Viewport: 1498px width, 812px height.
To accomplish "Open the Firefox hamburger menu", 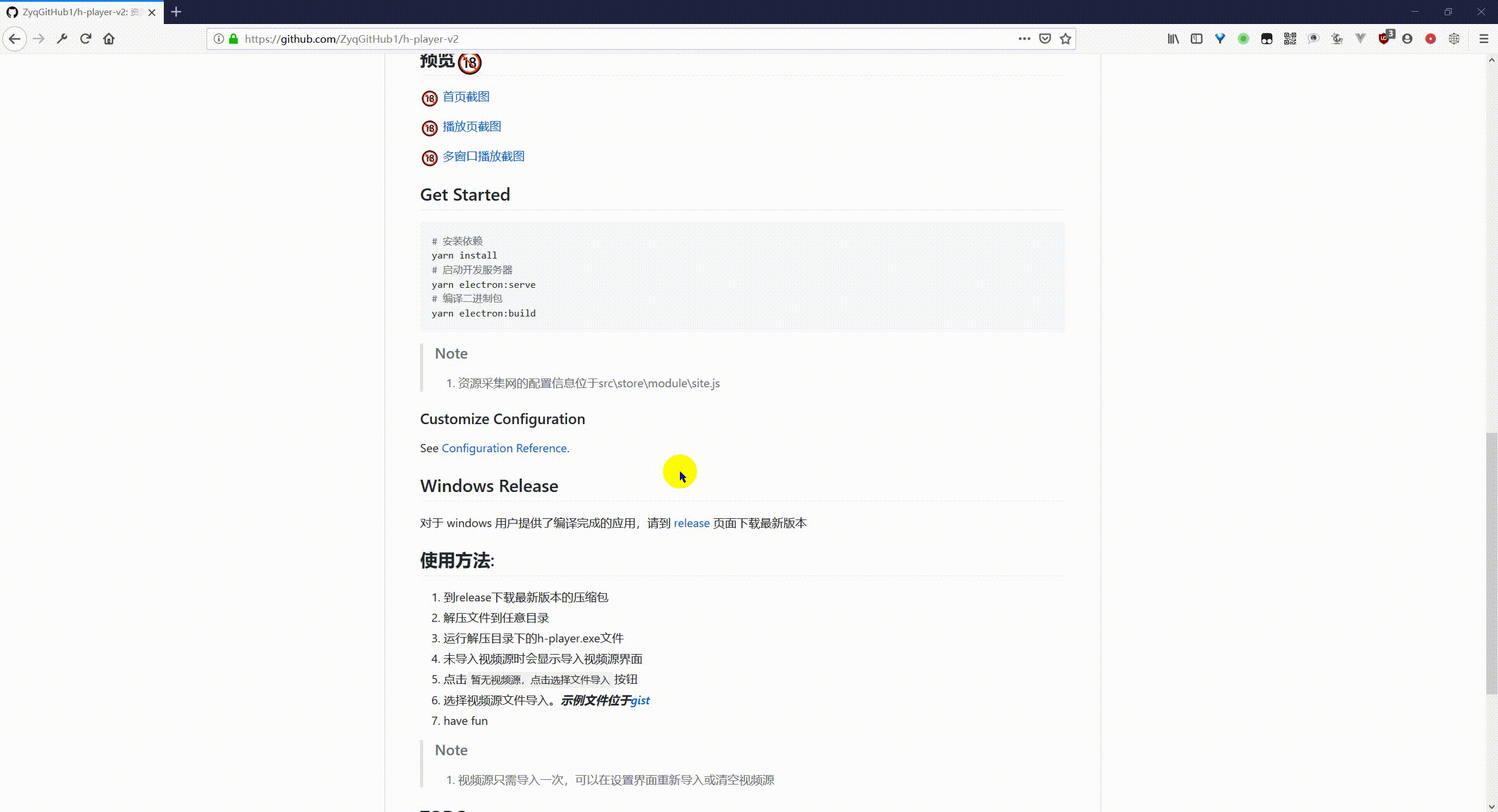I will coord(1483,39).
